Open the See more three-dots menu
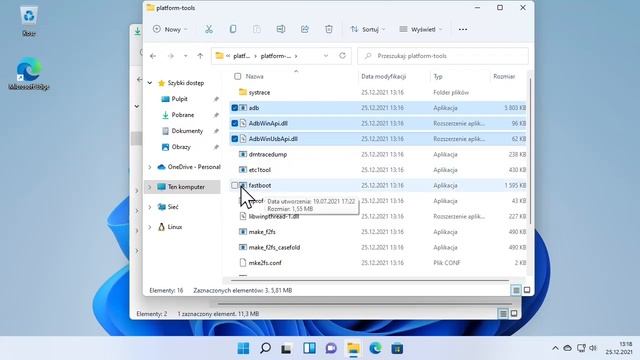The width and height of the screenshot is (640, 360). tap(462, 29)
